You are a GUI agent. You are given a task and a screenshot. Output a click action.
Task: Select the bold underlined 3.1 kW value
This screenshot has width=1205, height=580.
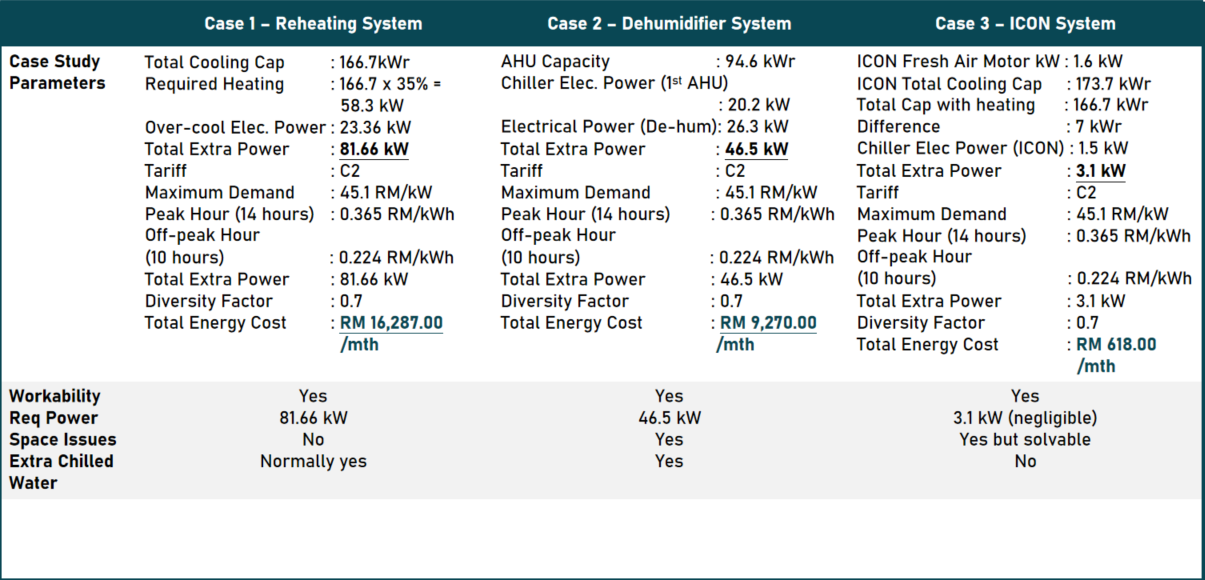[x=1100, y=171]
